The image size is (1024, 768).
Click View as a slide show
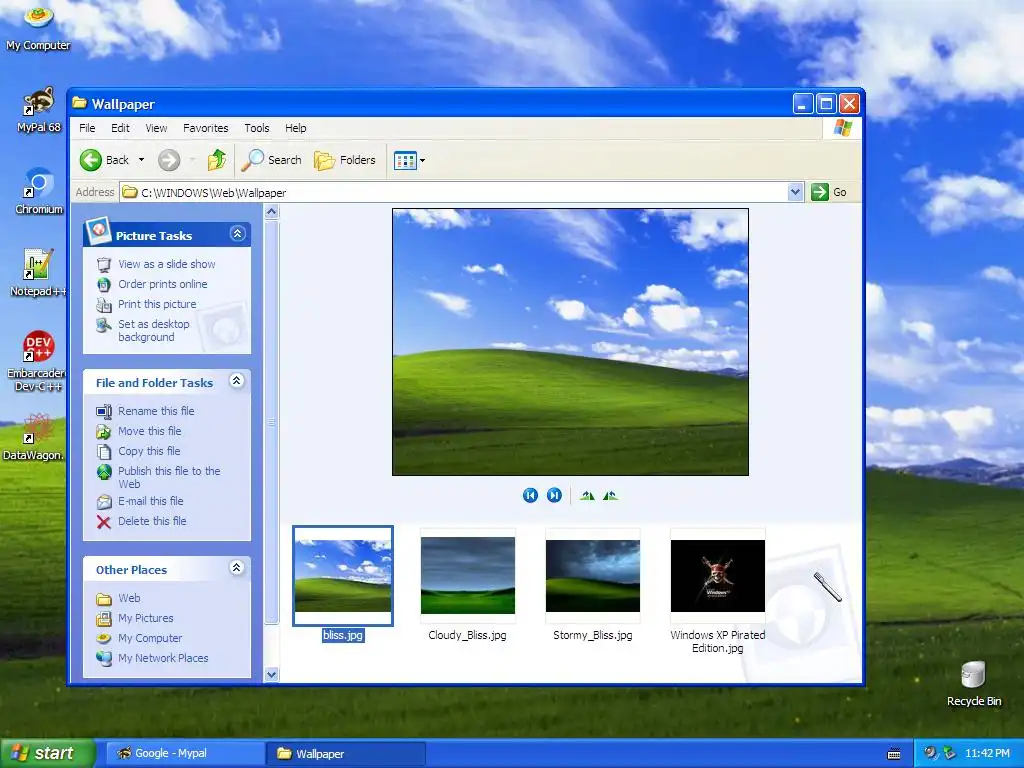click(167, 264)
